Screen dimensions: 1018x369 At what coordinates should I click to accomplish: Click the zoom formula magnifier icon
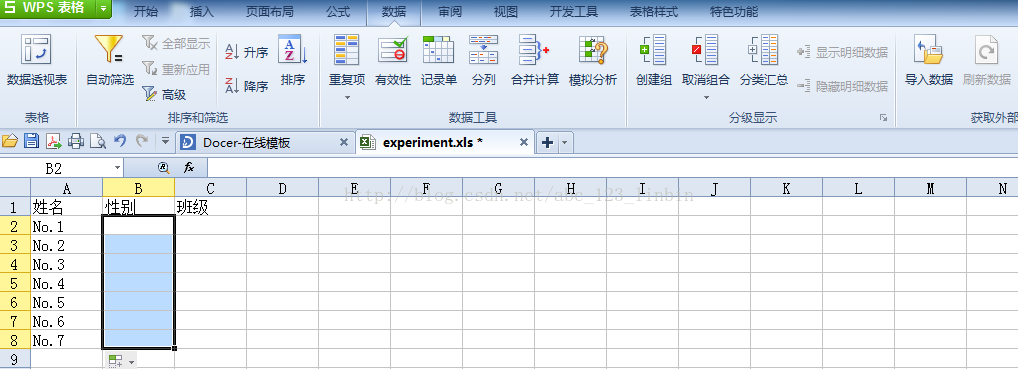[164, 168]
